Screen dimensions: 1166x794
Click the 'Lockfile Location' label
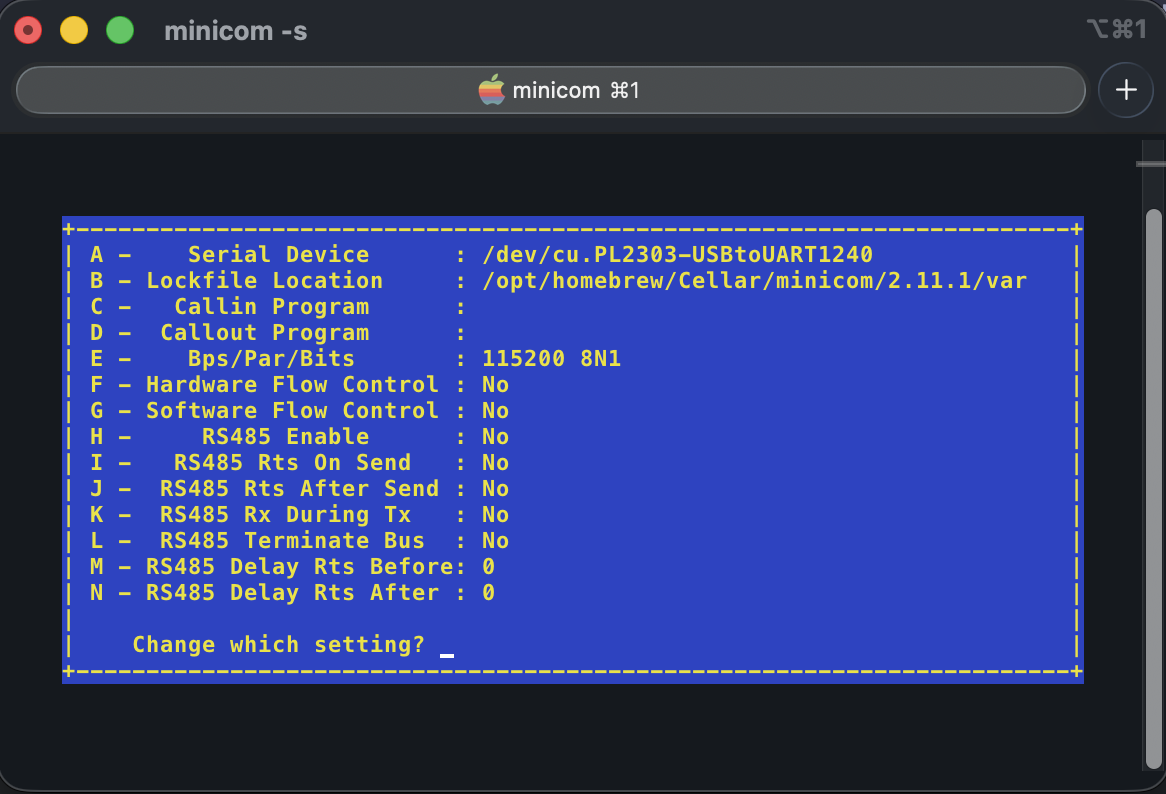click(264, 280)
